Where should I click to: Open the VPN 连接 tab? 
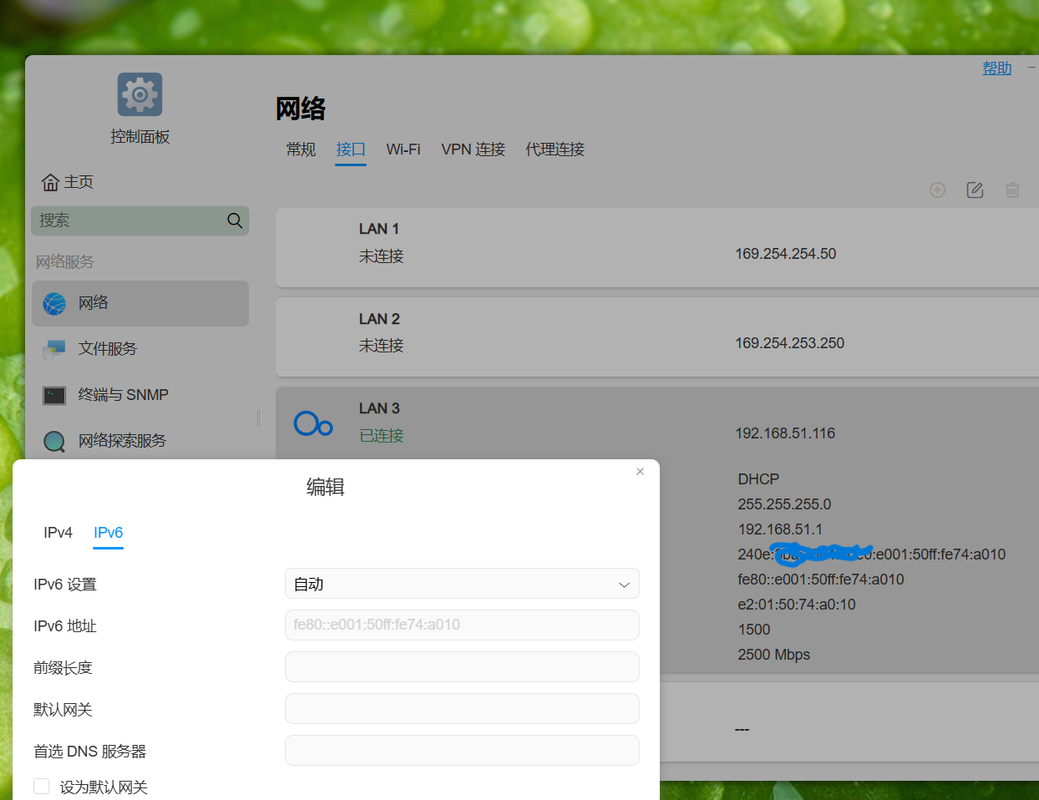tap(473, 149)
